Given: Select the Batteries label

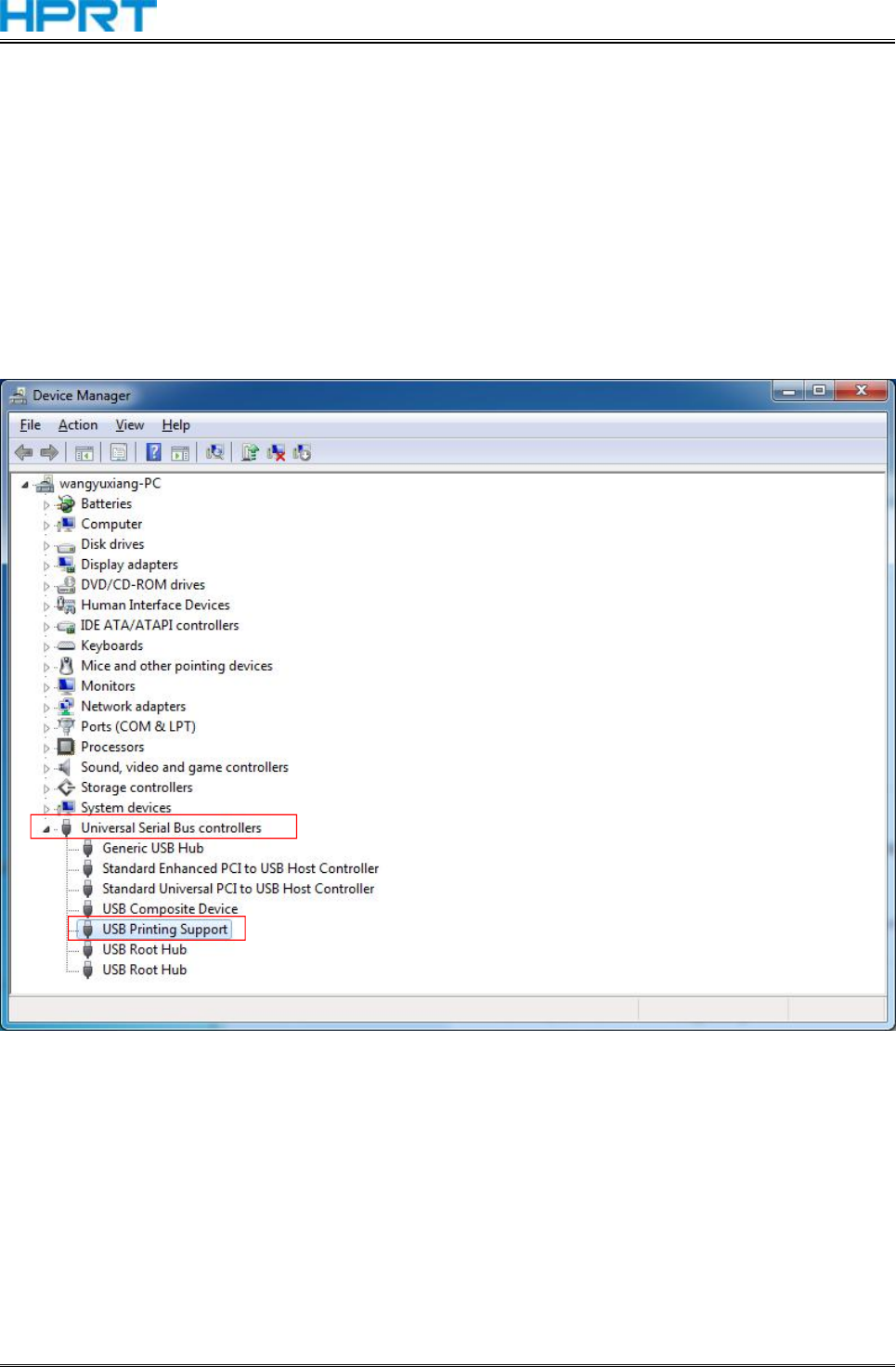Looking at the screenshot, I should (x=106, y=504).
